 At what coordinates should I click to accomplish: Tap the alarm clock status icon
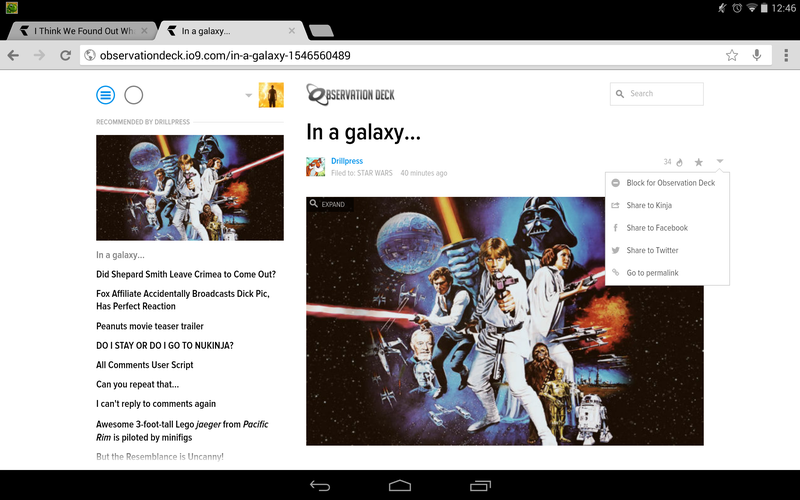pyautogui.click(x=737, y=8)
